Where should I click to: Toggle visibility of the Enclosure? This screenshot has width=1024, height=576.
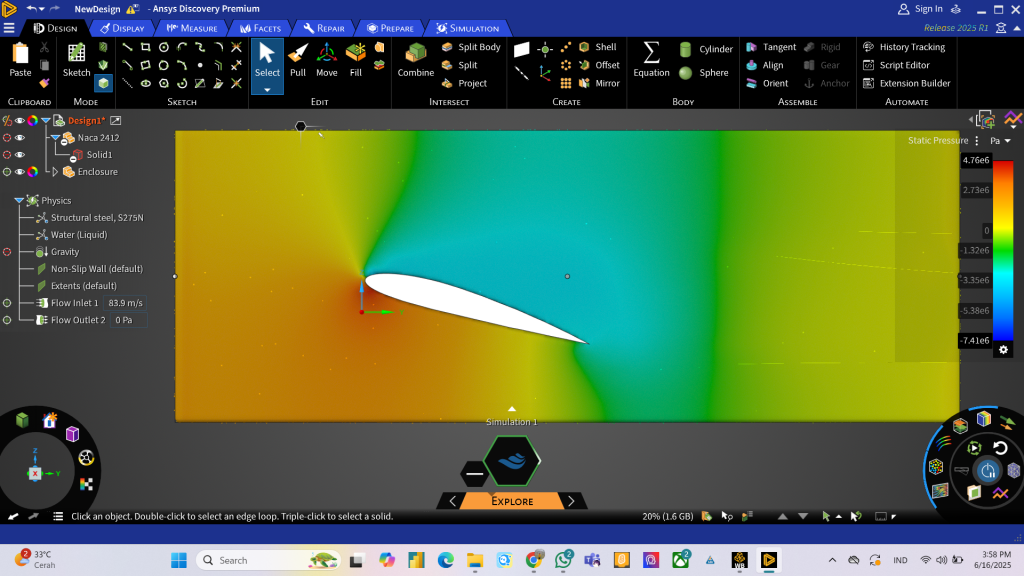click(x=19, y=172)
